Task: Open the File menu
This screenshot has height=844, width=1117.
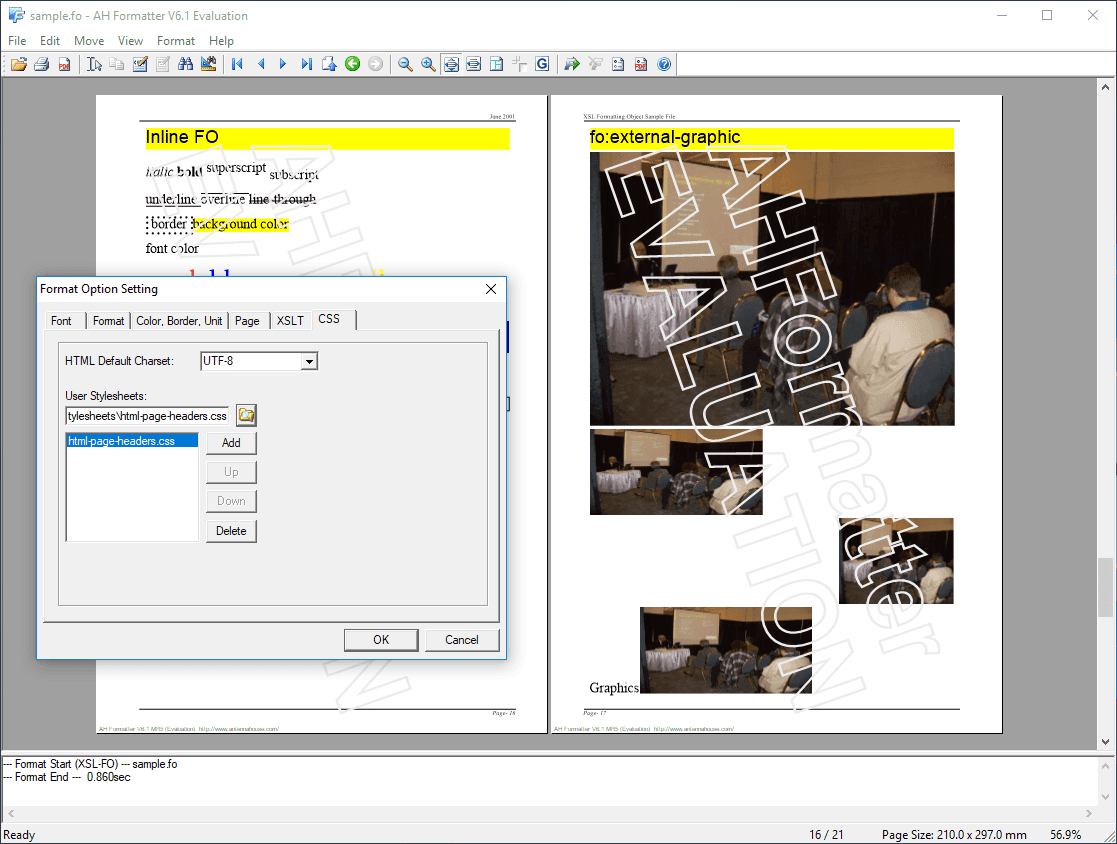Action: (17, 41)
